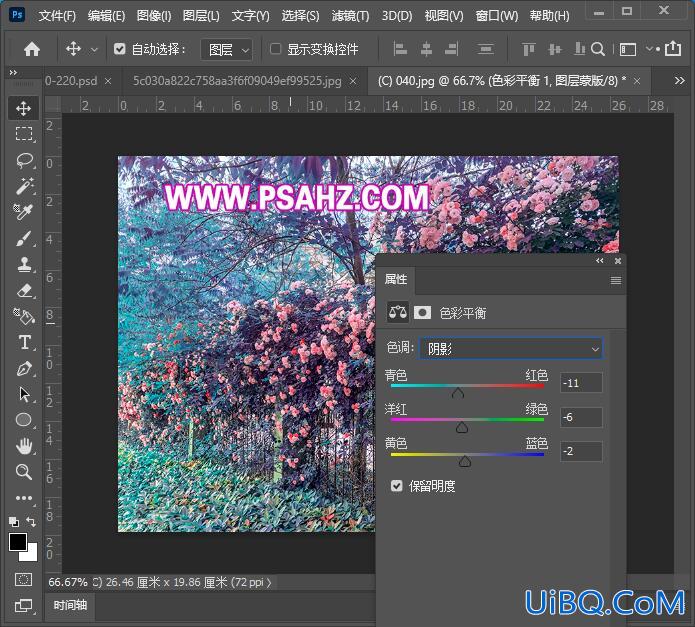Select the Move tool in the toolbox
The height and width of the screenshot is (627, 695).
pos(23,108)
